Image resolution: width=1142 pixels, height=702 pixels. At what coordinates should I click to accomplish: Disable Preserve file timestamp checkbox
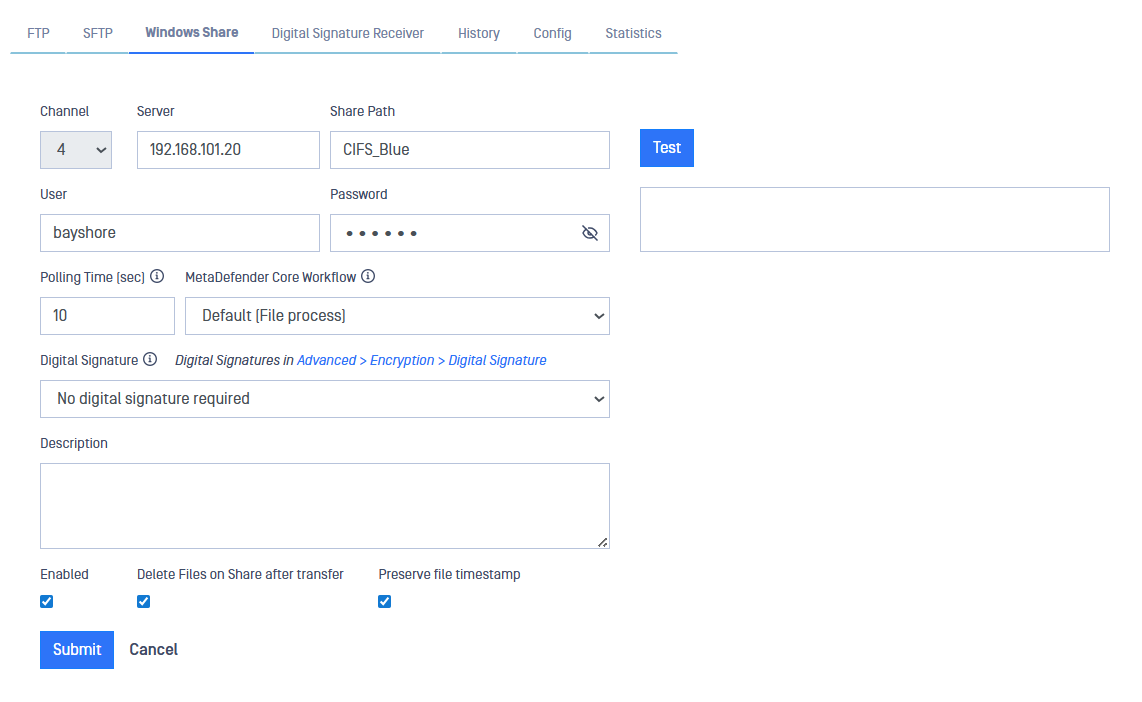coord(385,601)
